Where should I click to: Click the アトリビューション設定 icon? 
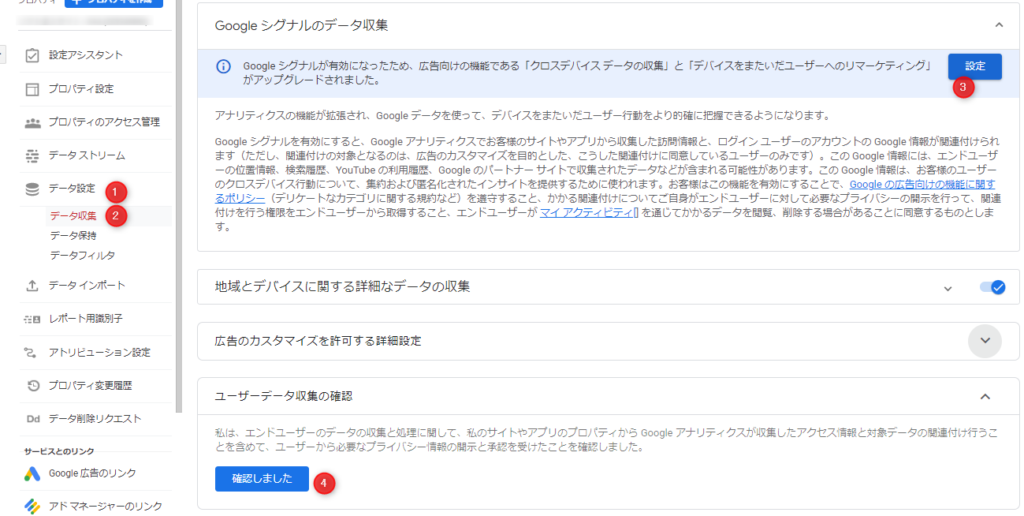coord(31,353)
